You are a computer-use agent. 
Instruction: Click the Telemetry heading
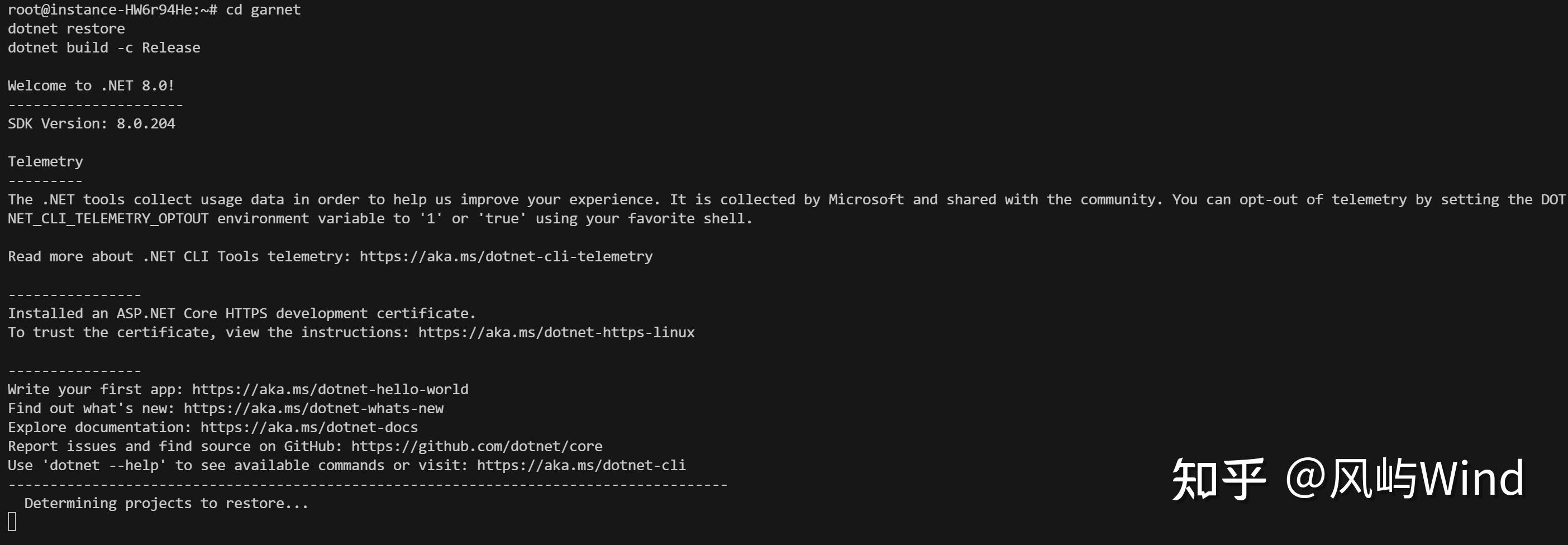tap(46, 162)
